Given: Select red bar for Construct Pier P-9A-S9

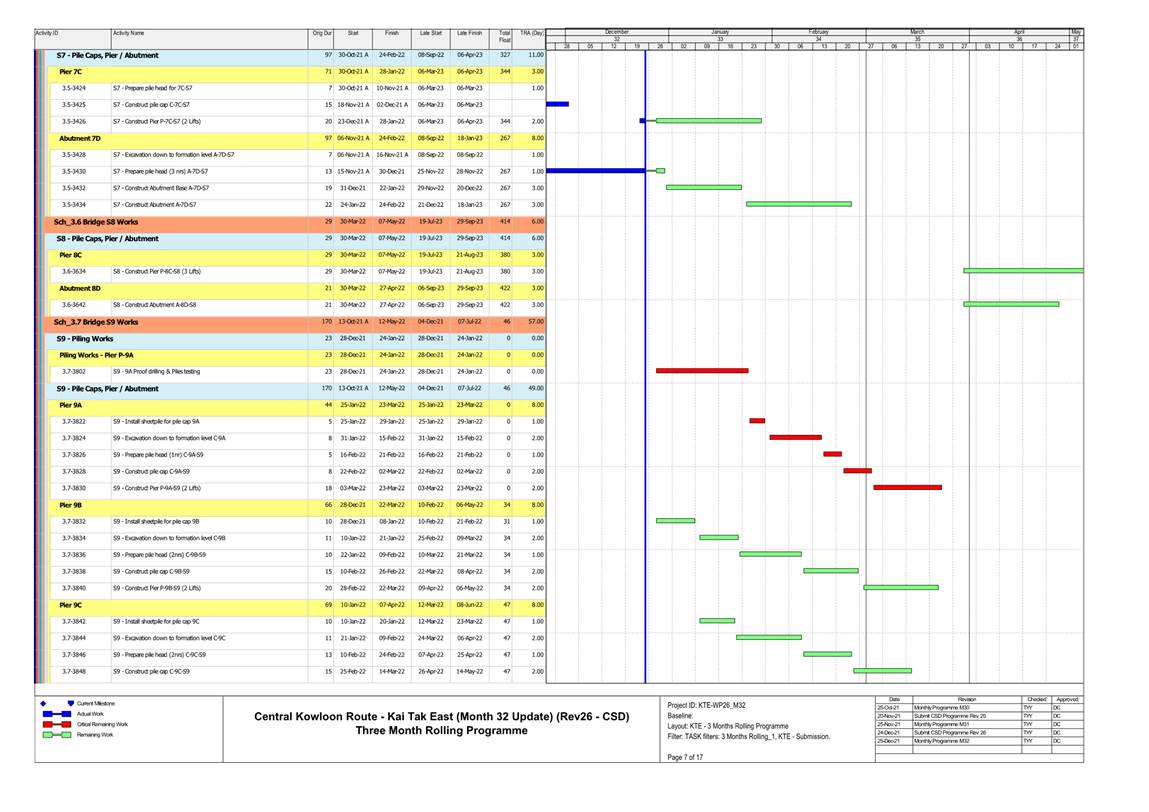Looking at the screenshot, I should (x=907, y=488).
